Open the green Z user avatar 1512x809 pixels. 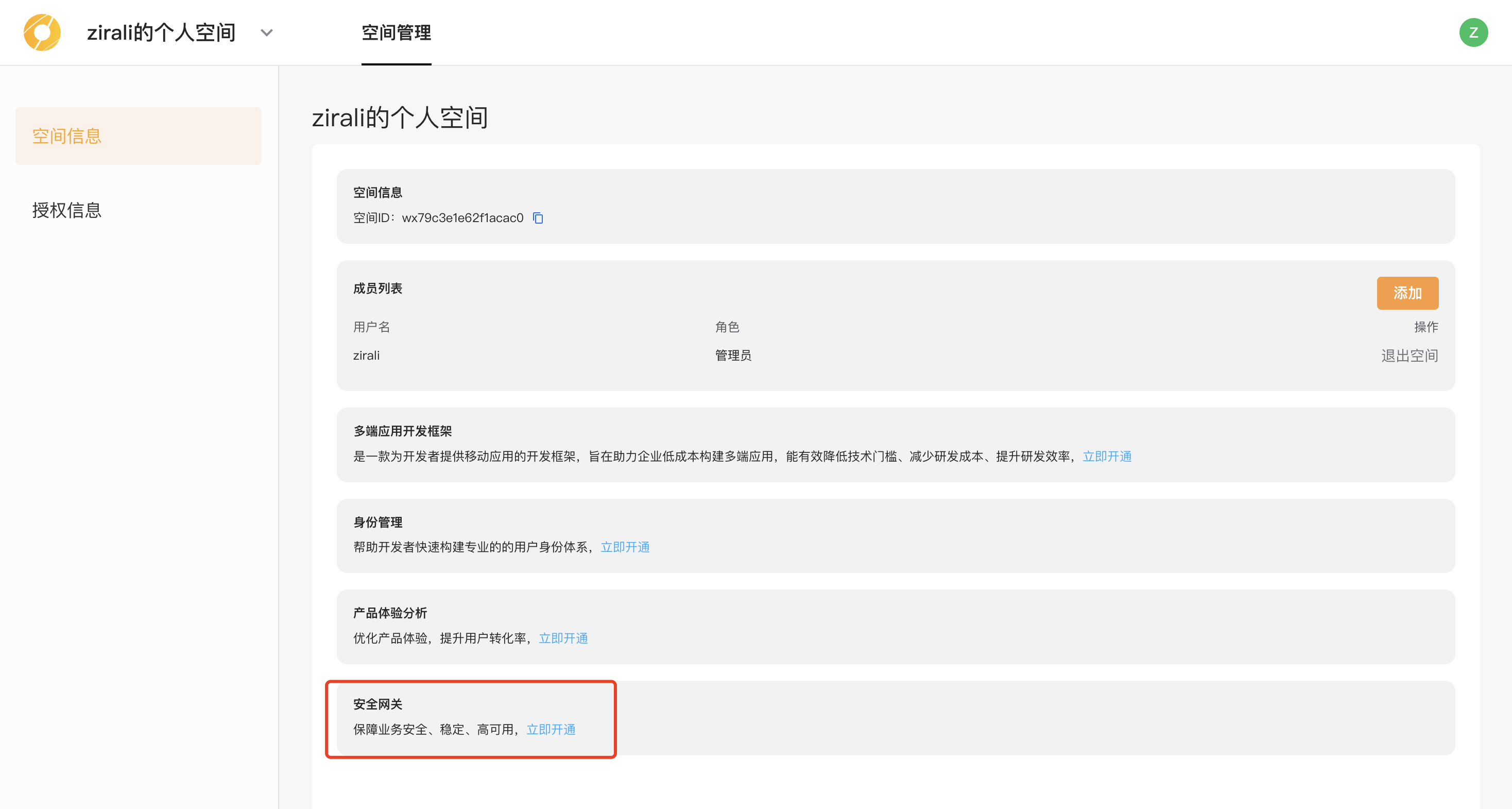[1473, 32]
